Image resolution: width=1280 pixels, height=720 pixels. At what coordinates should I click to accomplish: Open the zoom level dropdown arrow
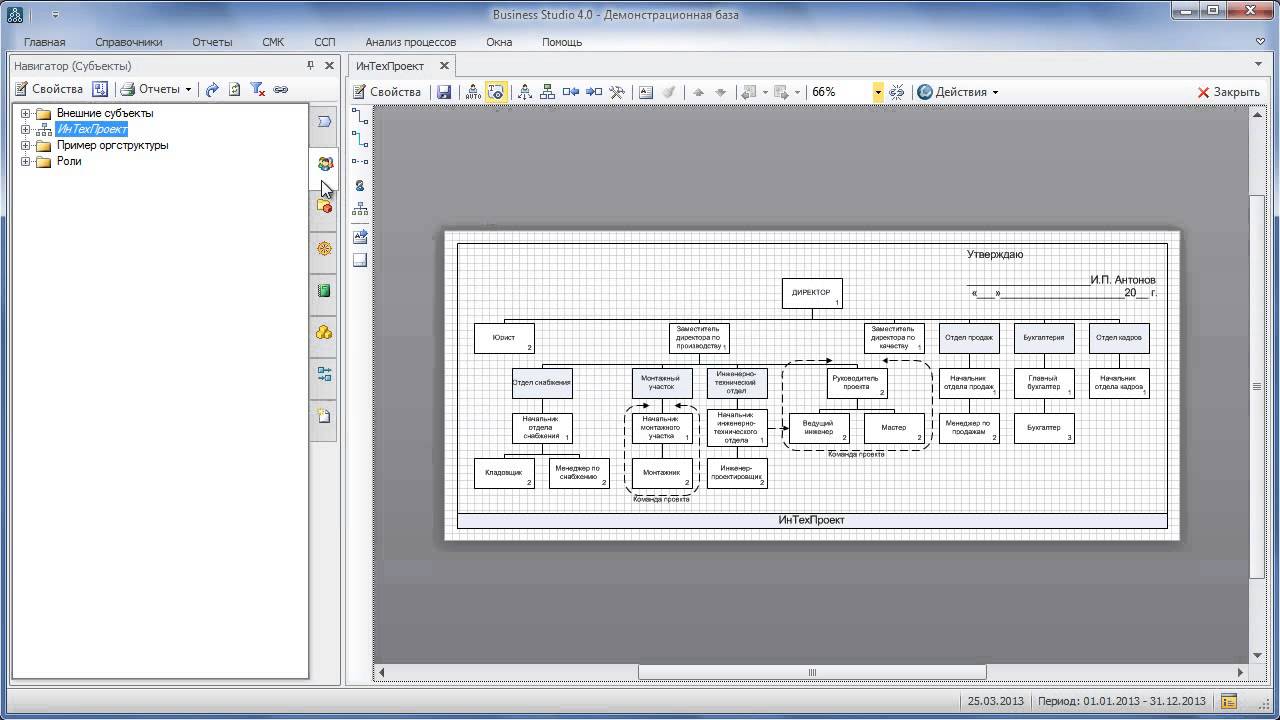pos(878,92)
